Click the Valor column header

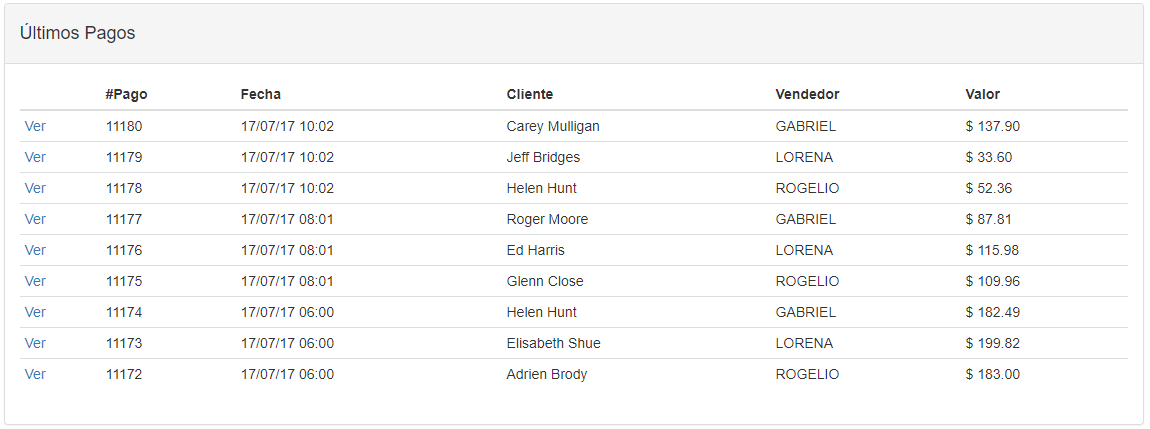(983, 94)
